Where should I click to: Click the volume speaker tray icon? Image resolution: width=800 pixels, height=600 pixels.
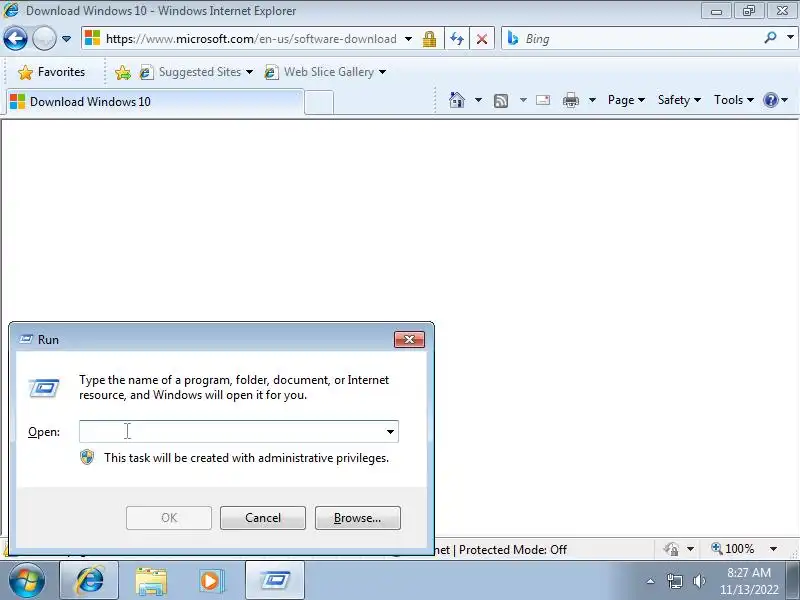[x=699, y=581]
